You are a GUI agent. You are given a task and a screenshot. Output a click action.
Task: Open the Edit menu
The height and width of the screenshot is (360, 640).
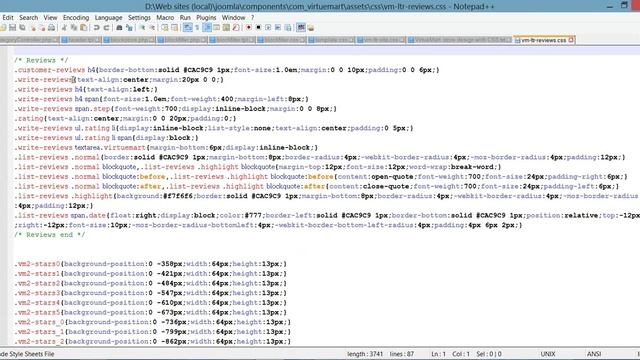click(x=8, y=18)
